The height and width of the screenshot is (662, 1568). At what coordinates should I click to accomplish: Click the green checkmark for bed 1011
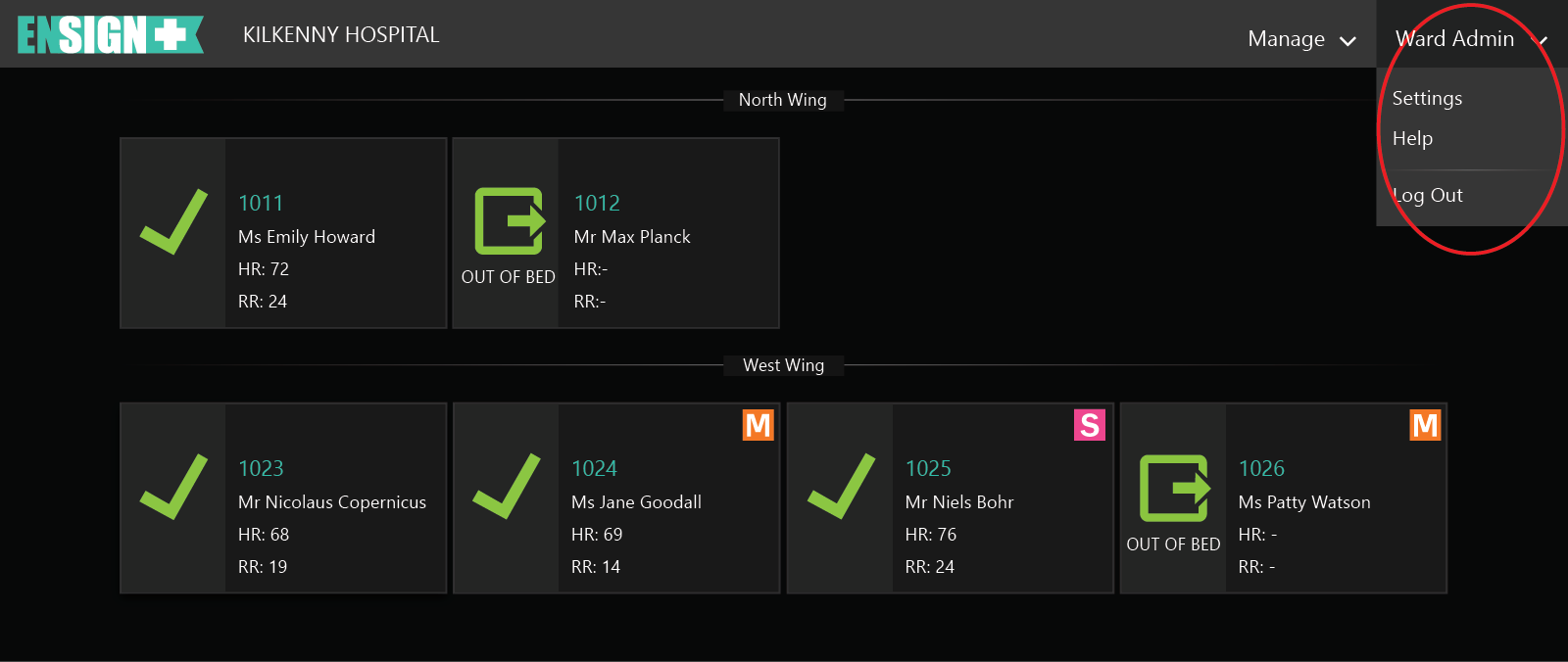173,222
